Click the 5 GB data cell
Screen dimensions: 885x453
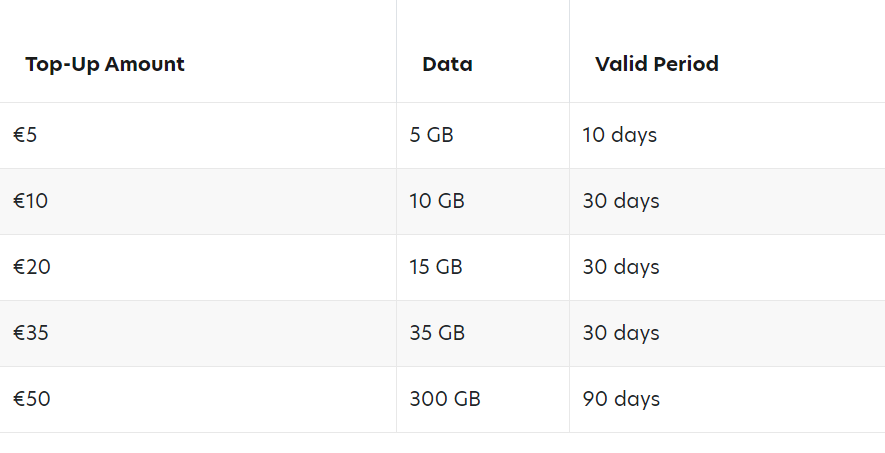point(431,135)
